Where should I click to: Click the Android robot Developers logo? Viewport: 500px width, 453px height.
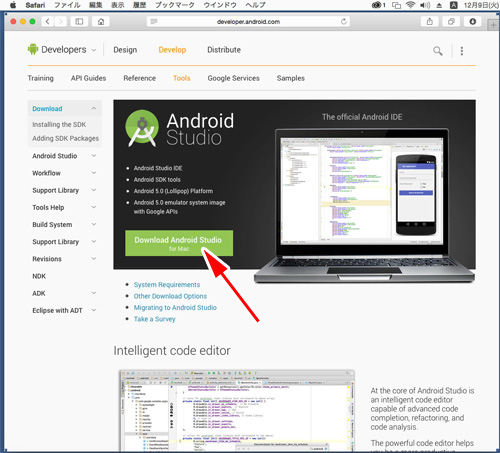click(x=33, y=49)
